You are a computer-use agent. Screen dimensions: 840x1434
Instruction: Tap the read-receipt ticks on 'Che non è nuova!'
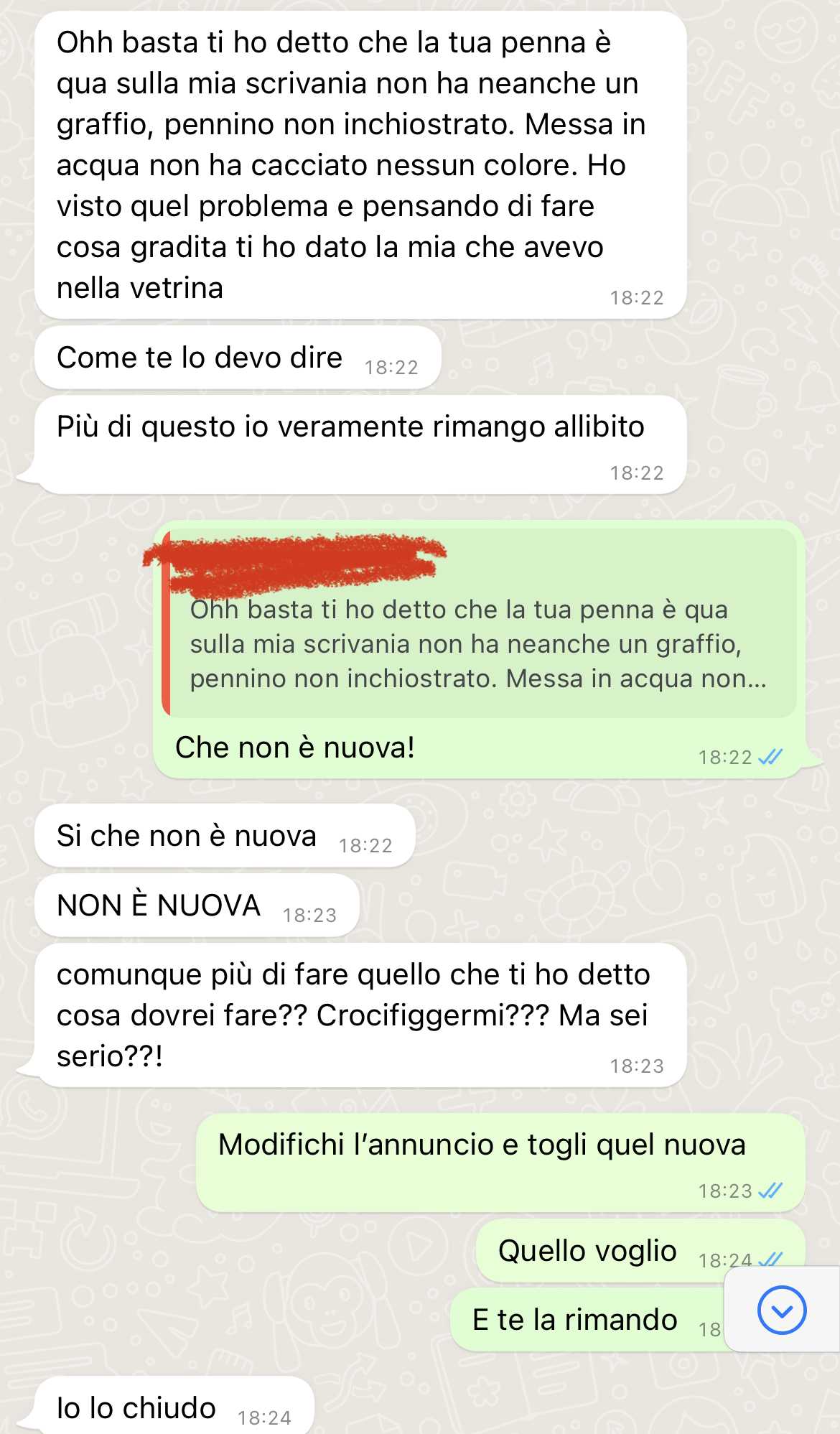(770, 757)
